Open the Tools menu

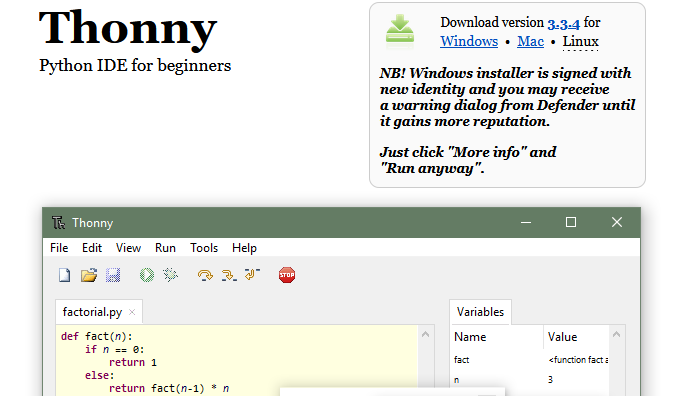204,248
